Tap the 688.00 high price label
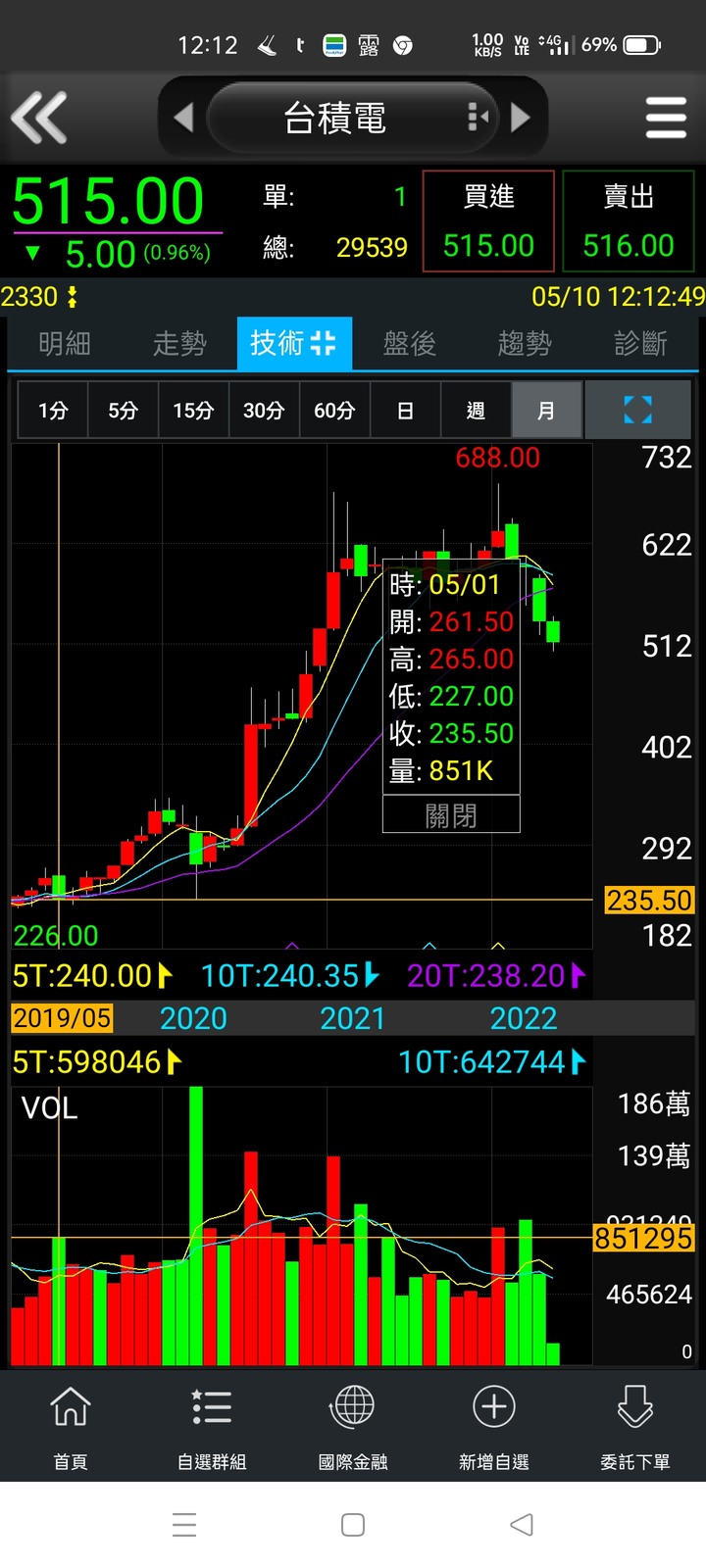This screenshot has width=706, height=1568. coord(498,458)
